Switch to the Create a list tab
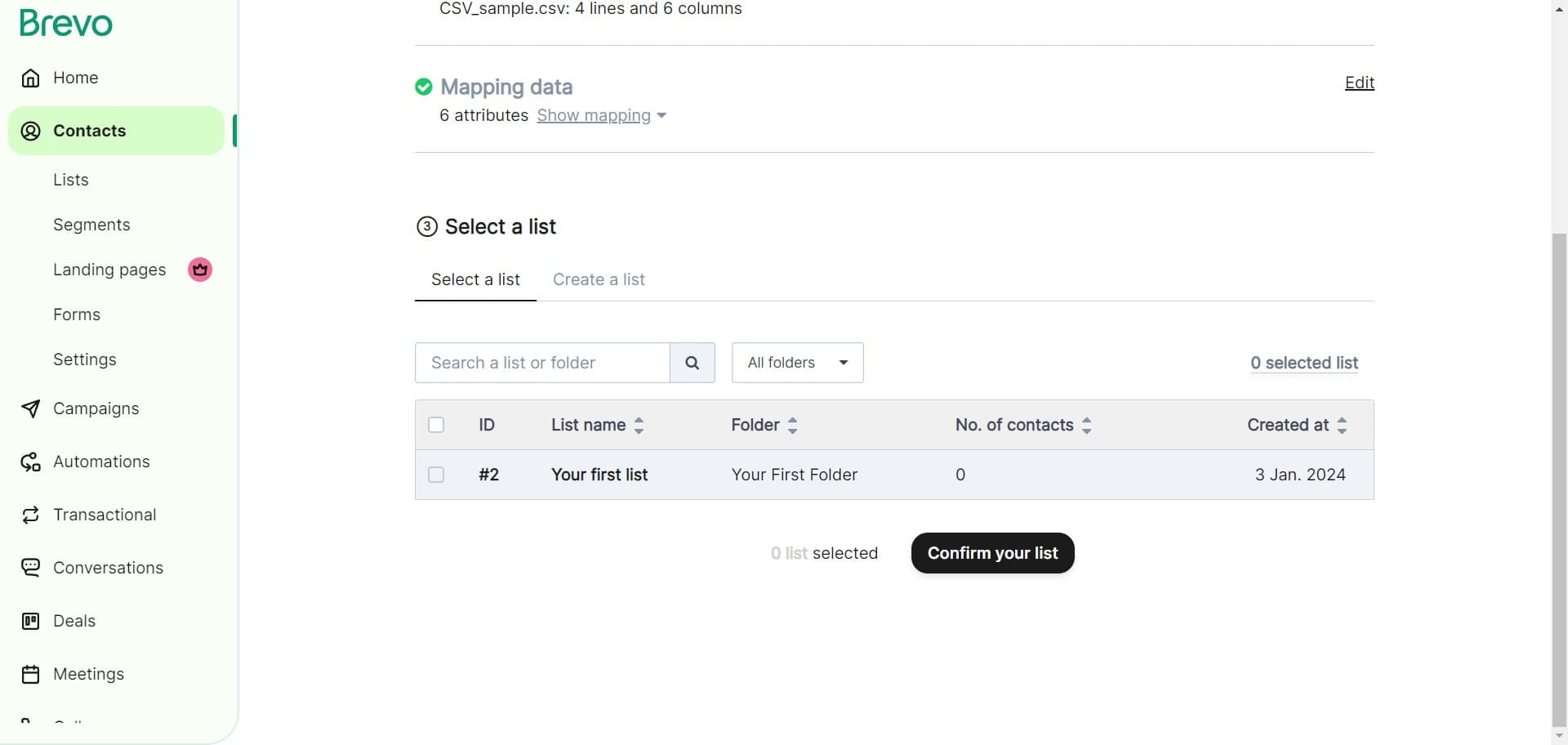The image size is (1568, 745). click(x=599, y=279)
